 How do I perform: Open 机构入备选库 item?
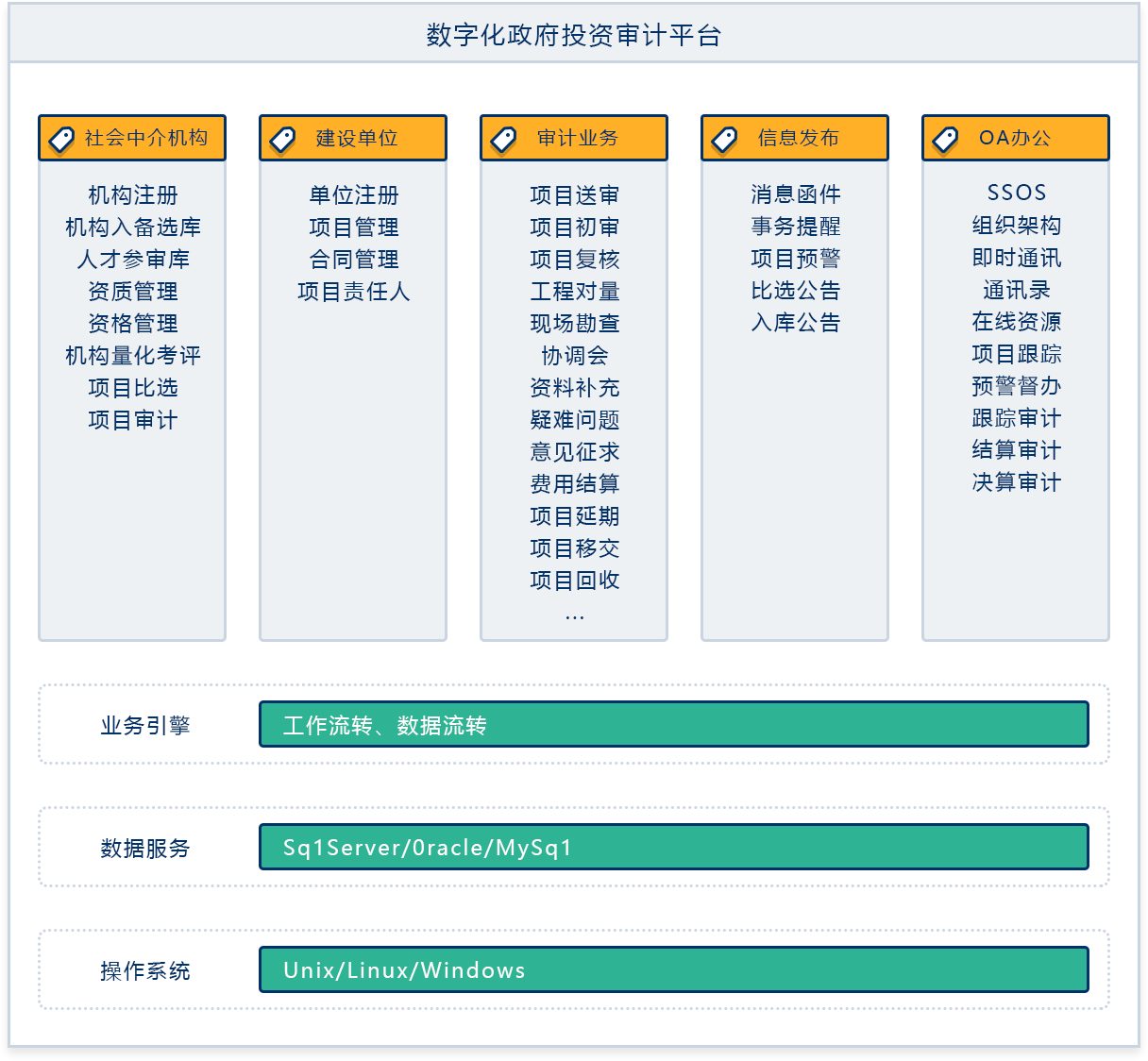coord(133,227)
